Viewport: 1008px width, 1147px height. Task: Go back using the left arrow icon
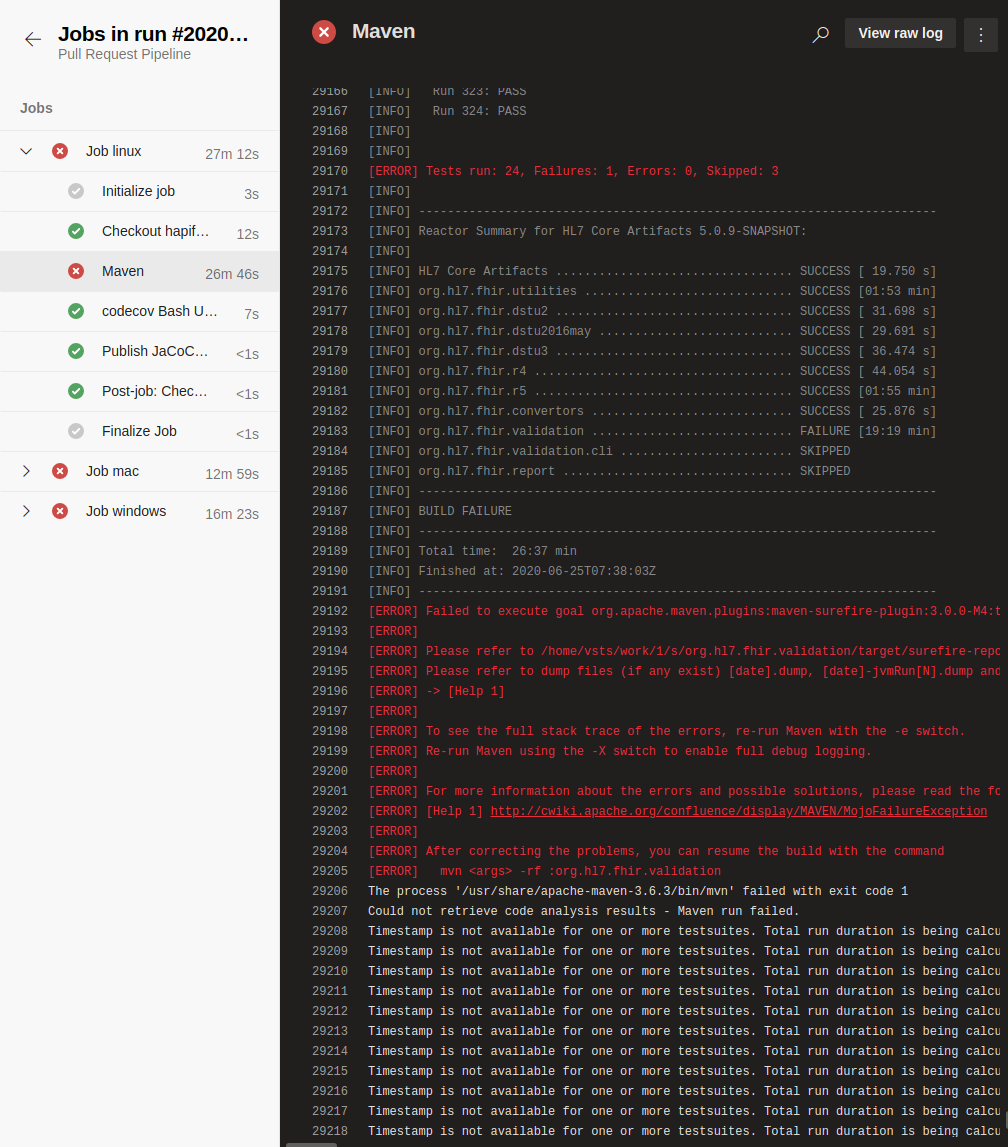pyautogui.click(x=33, y=40)
